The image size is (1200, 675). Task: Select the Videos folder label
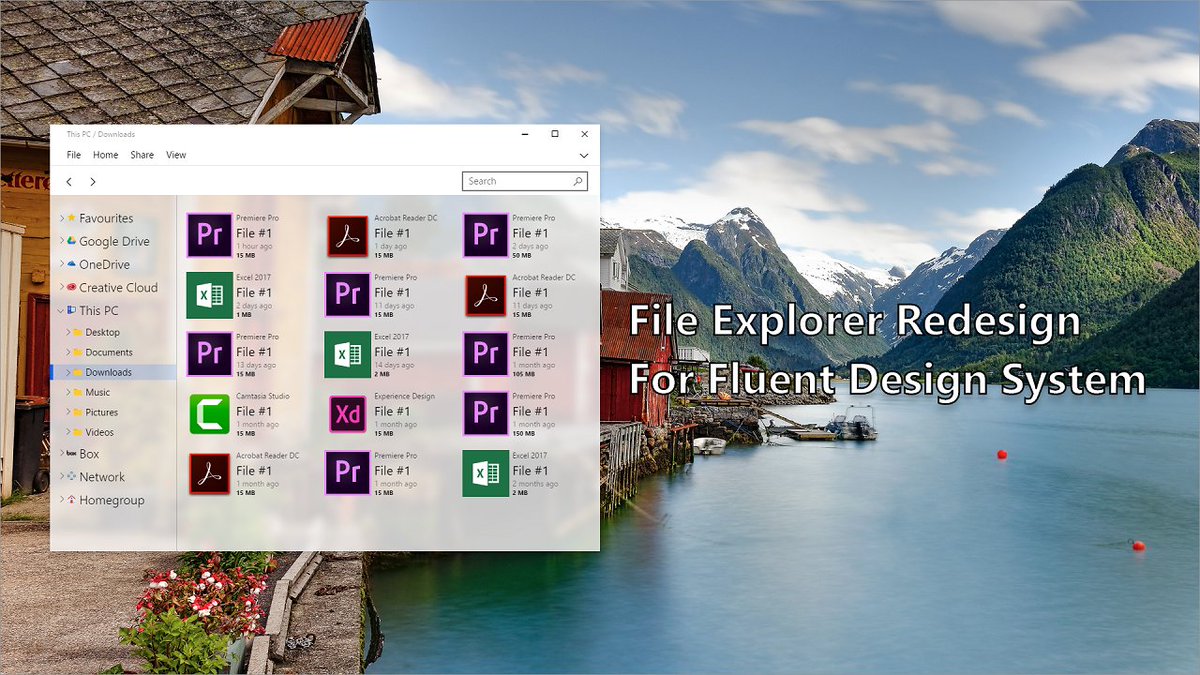pos(99,432)
